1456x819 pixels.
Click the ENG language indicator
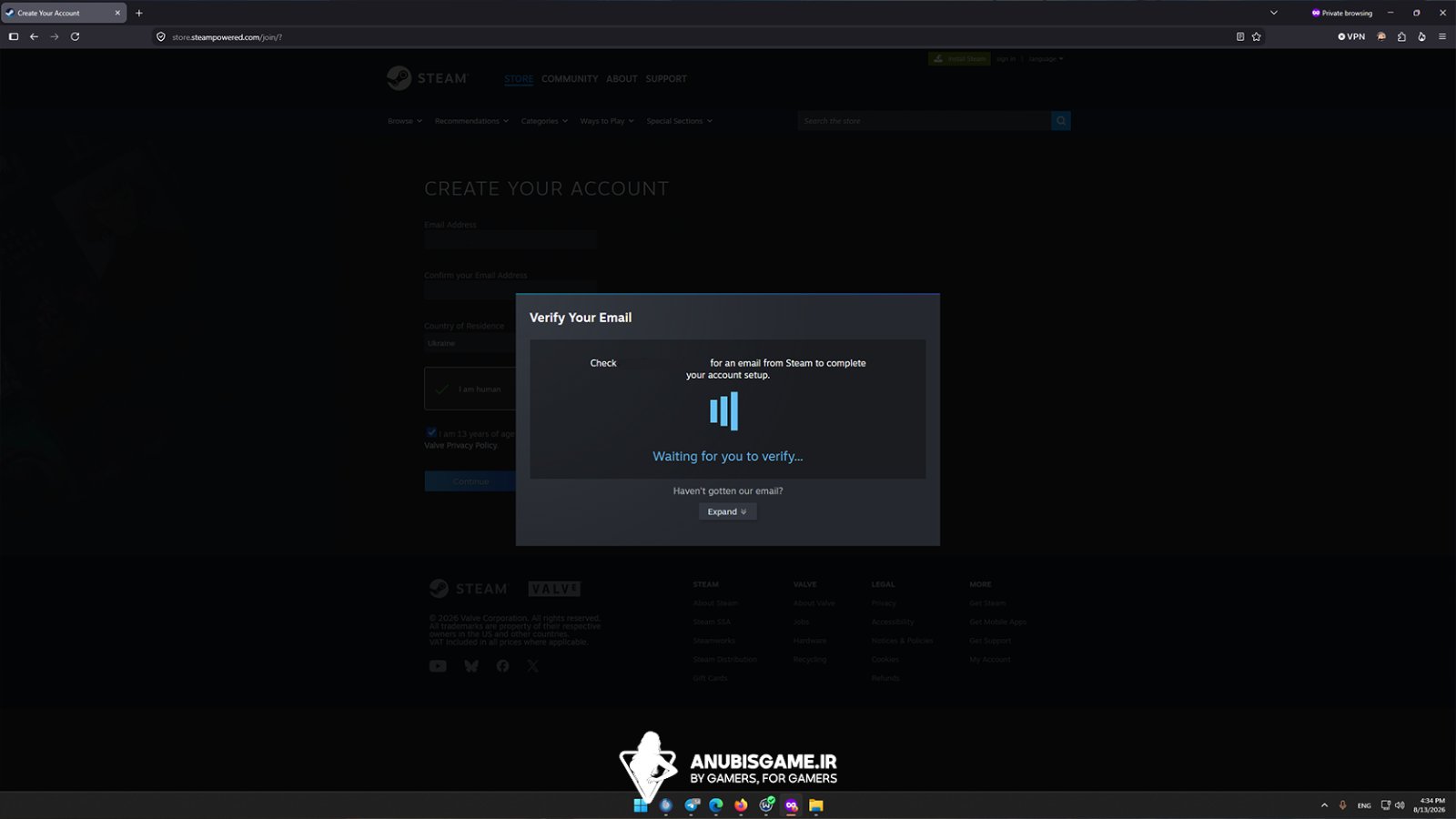pos(1364,805)
